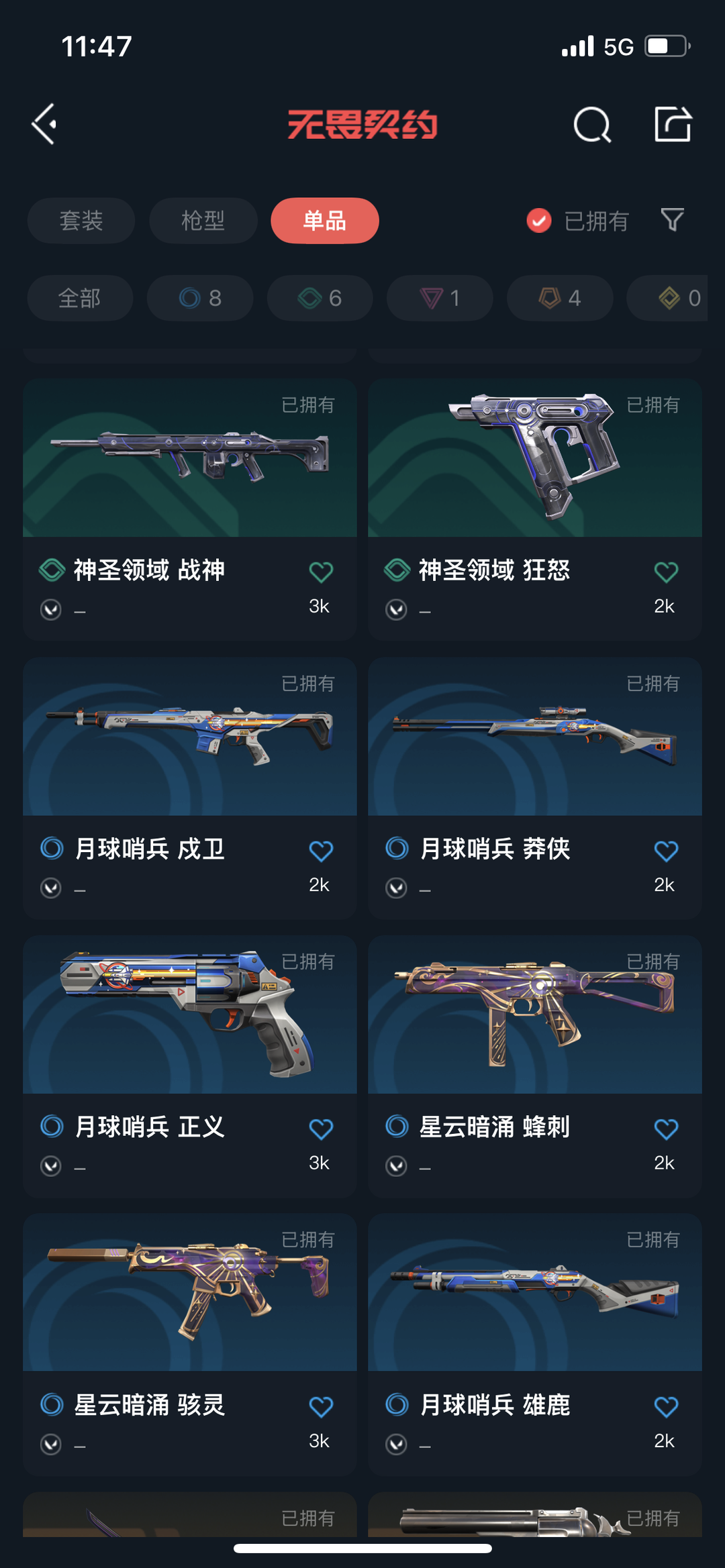The width and height of the screenshot is (725, 1568).
Task: Favorite 星云暗涌 蜂刺 with heart icon
Action: (666, 1129)
